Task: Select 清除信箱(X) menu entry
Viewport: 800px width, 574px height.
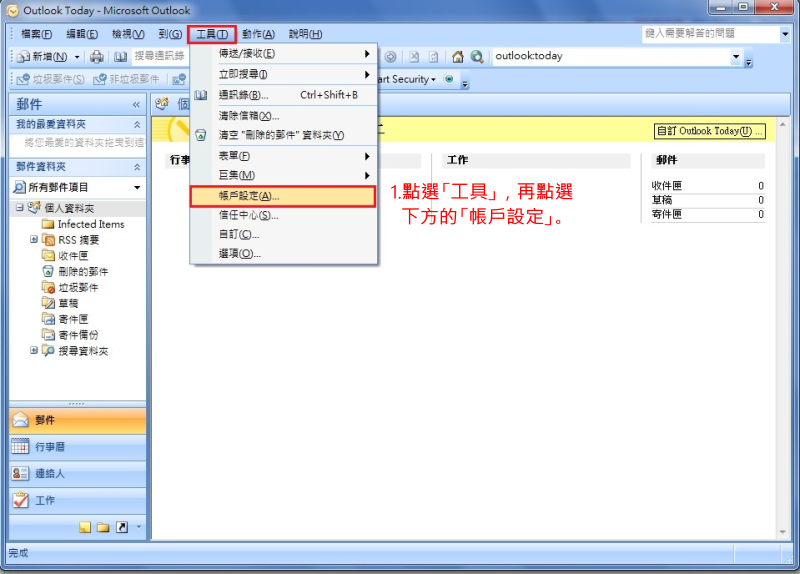Action: [x=283, y=116]
